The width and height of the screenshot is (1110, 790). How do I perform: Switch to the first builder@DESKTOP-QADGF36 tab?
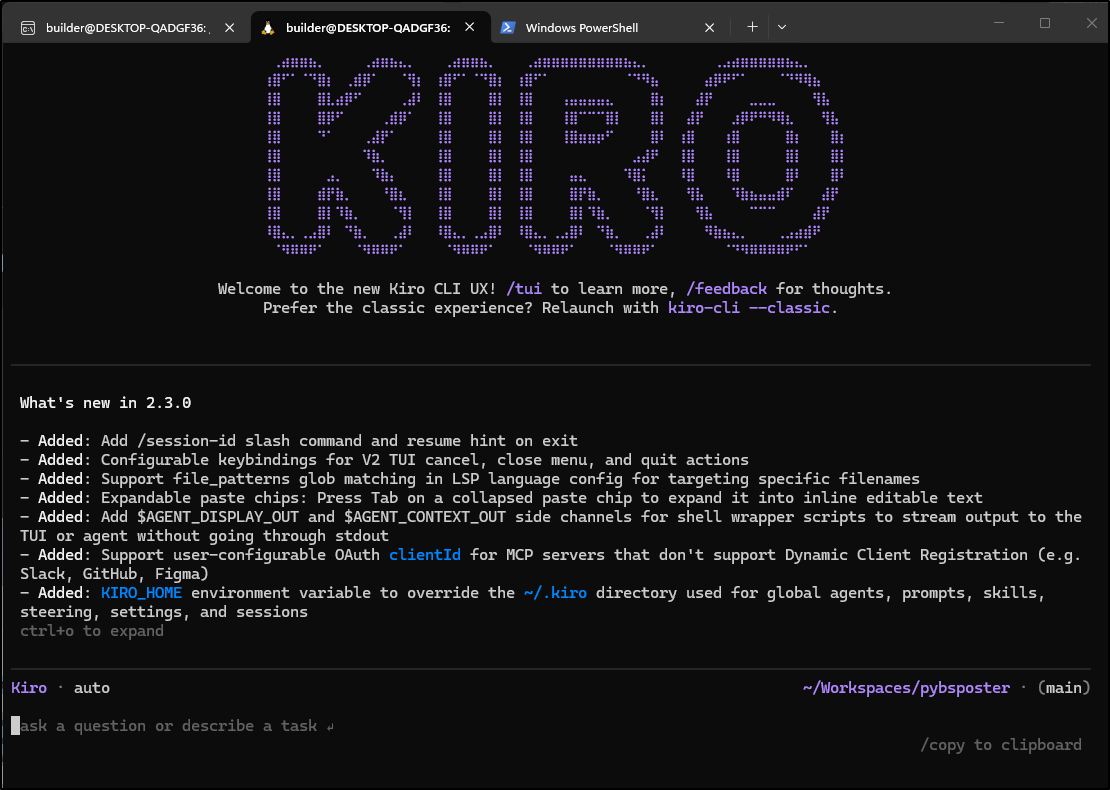click(127, 28)
